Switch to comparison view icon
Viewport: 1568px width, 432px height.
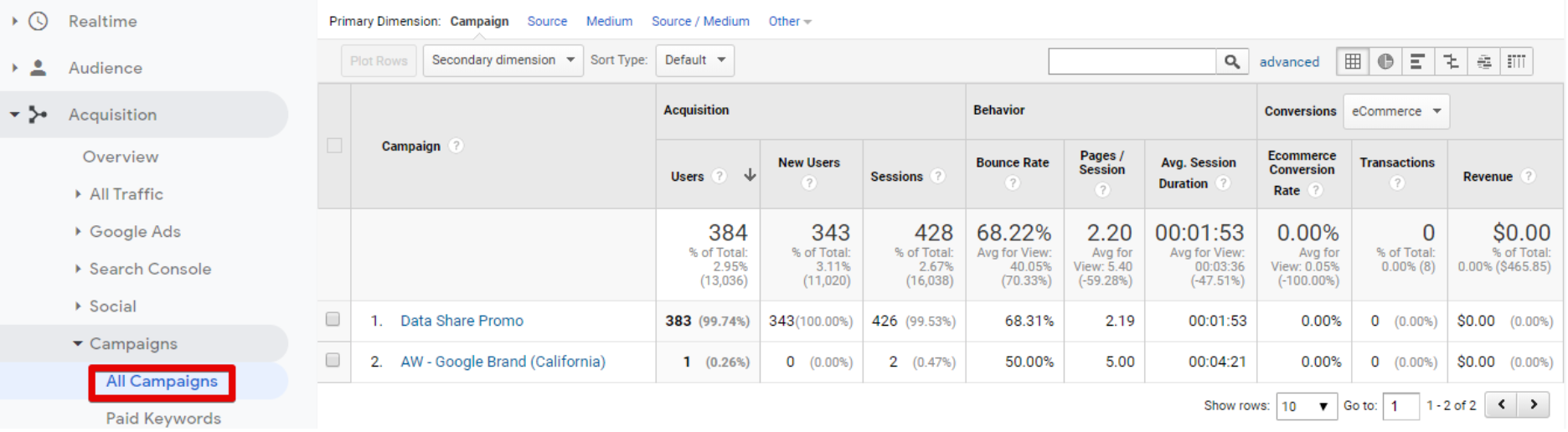pos(1451,61)
